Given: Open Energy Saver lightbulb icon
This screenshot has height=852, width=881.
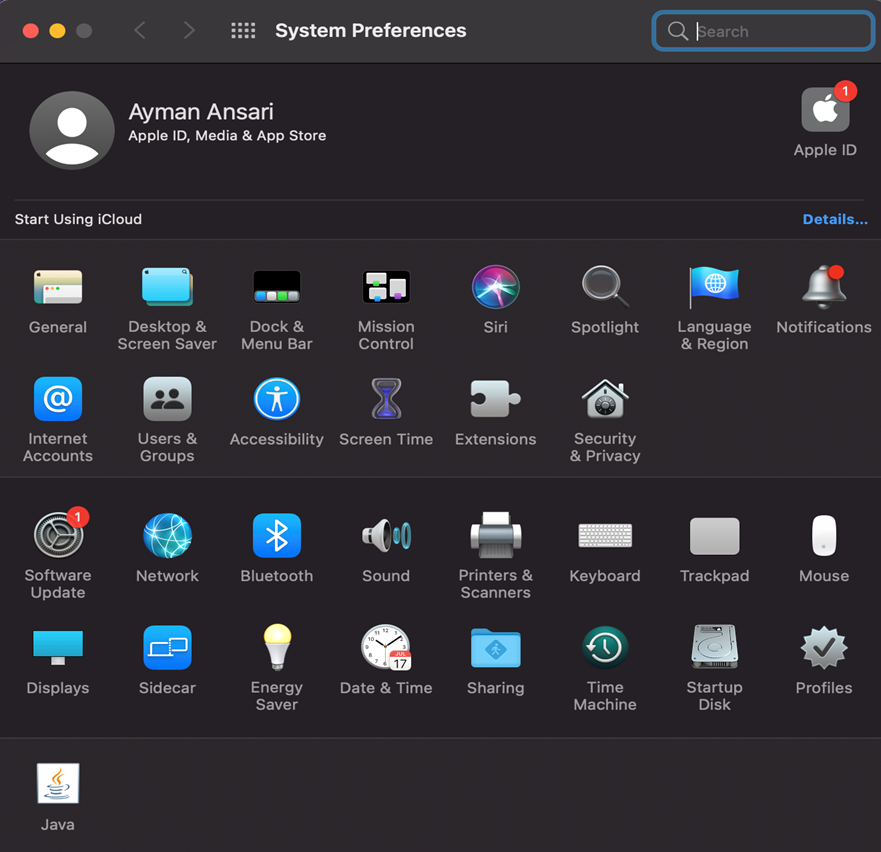Looking at the screenshot, I should pyautogui.click(x=276, y=648).
